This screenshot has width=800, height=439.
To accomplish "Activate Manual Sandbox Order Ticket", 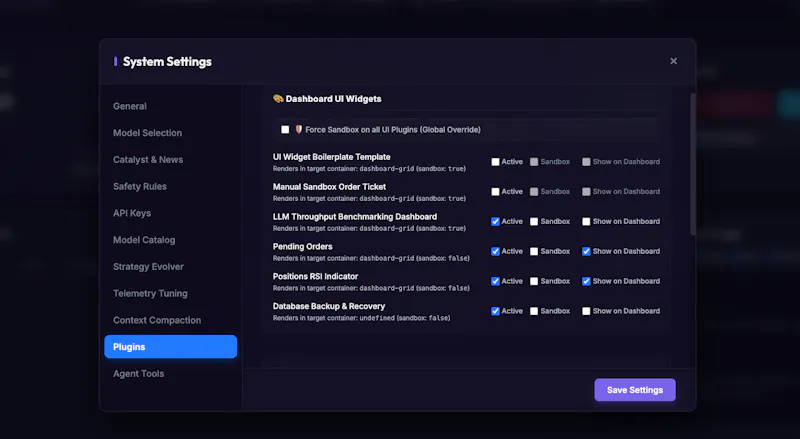I will click(x=495, y=191).
